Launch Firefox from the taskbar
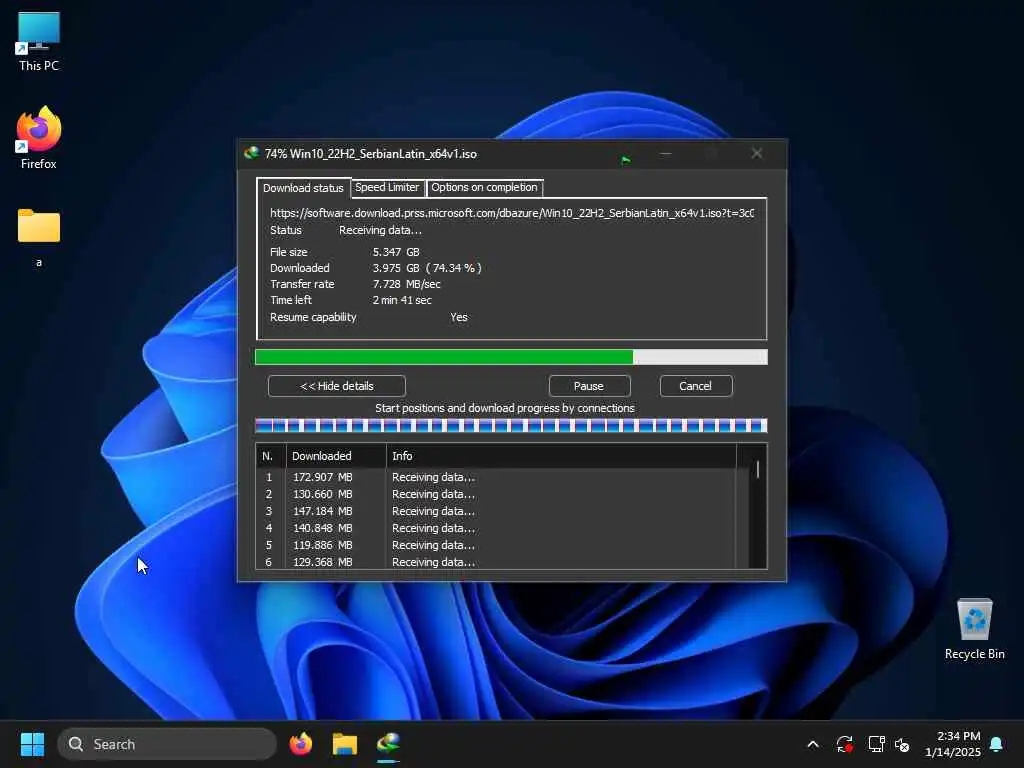The image size is (1024, 768). (300, 744)
